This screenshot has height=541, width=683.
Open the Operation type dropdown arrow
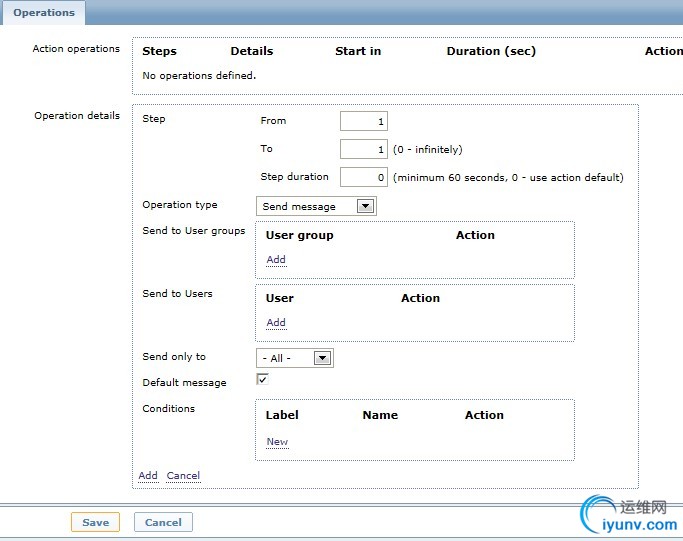tap(365, 206)
